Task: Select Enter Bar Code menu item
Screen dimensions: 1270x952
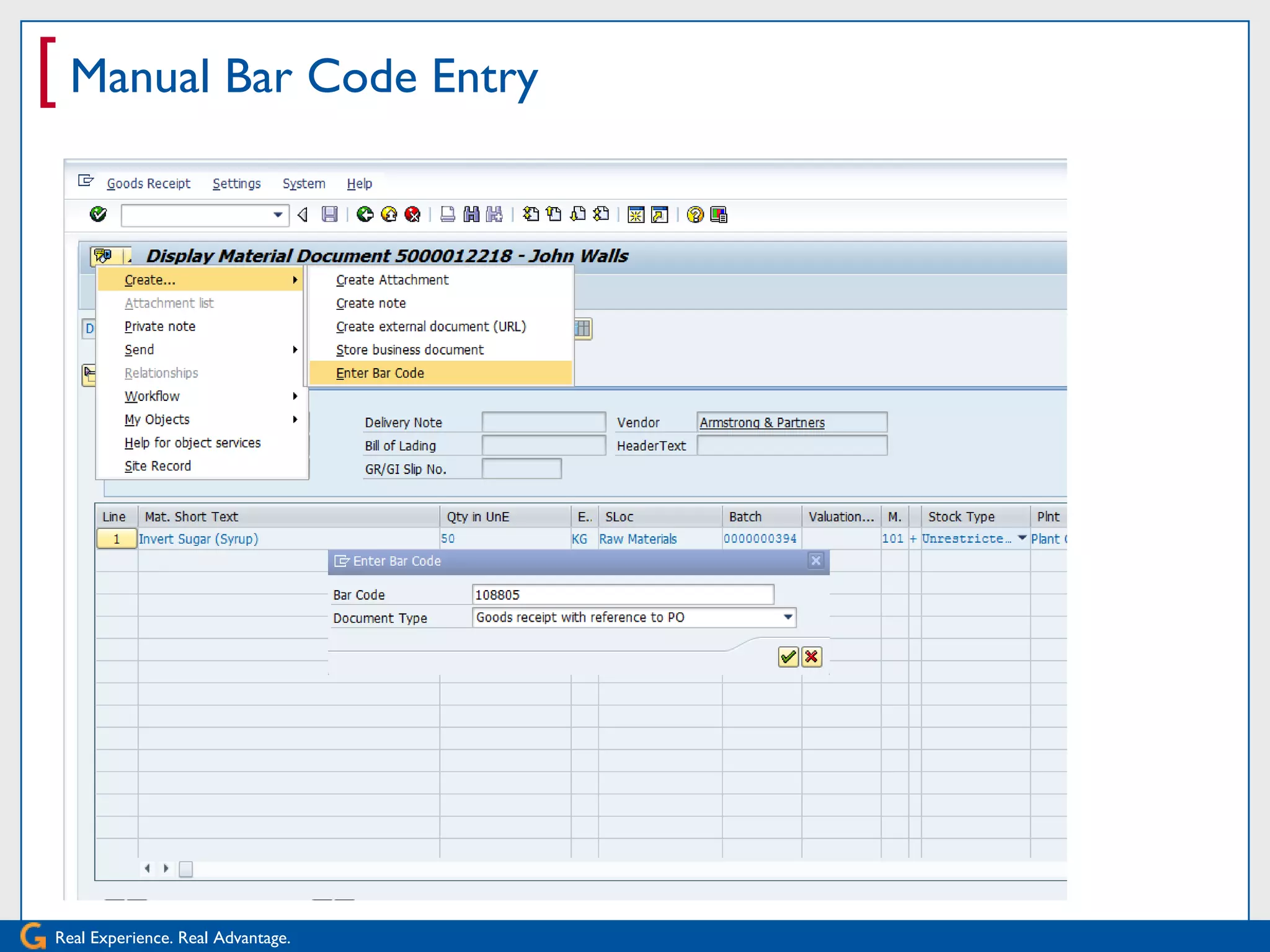Action: point(440,373)
